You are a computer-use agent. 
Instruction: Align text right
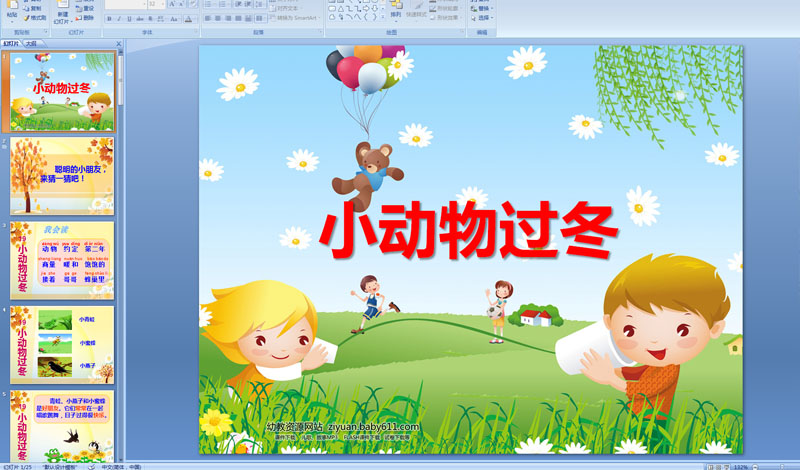click(x=228, y=18)
